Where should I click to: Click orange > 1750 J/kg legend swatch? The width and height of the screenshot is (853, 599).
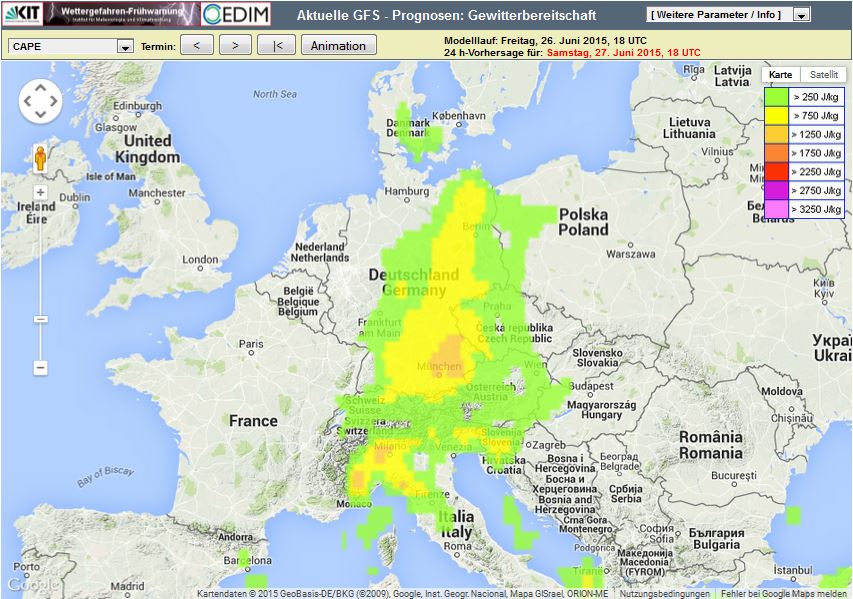(776, 153)
